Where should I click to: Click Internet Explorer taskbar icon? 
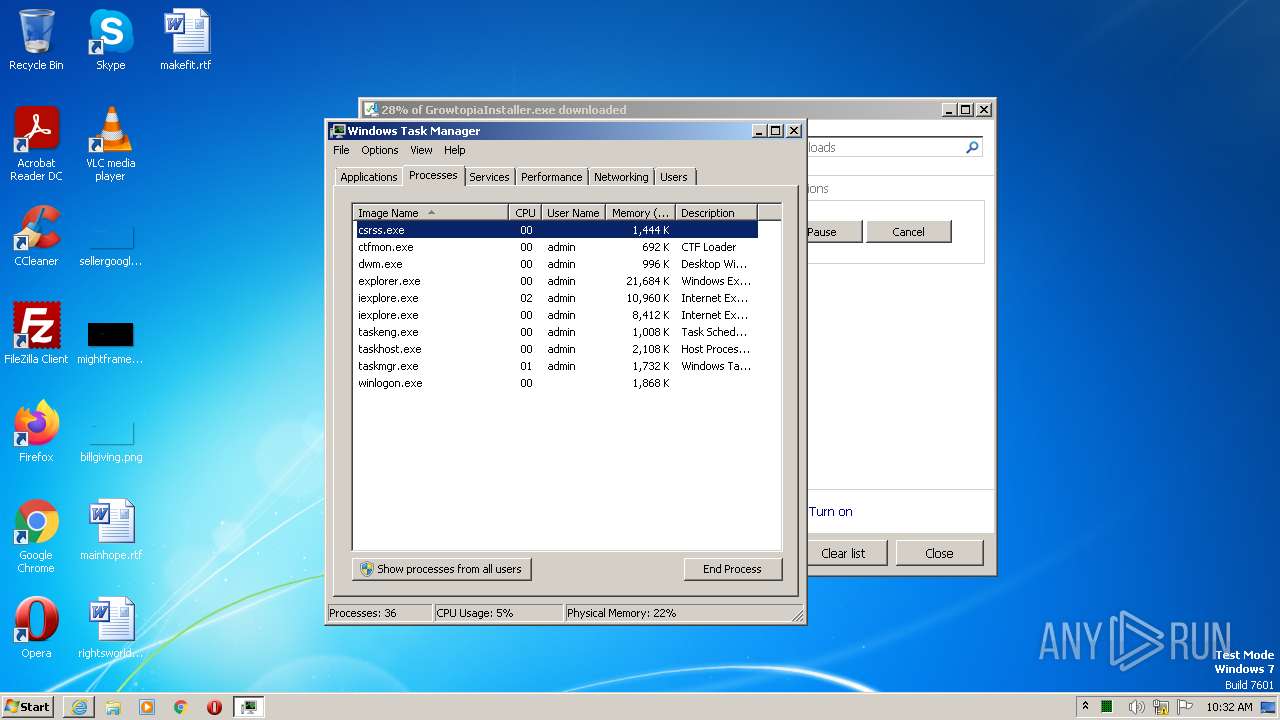pos(79,707)
